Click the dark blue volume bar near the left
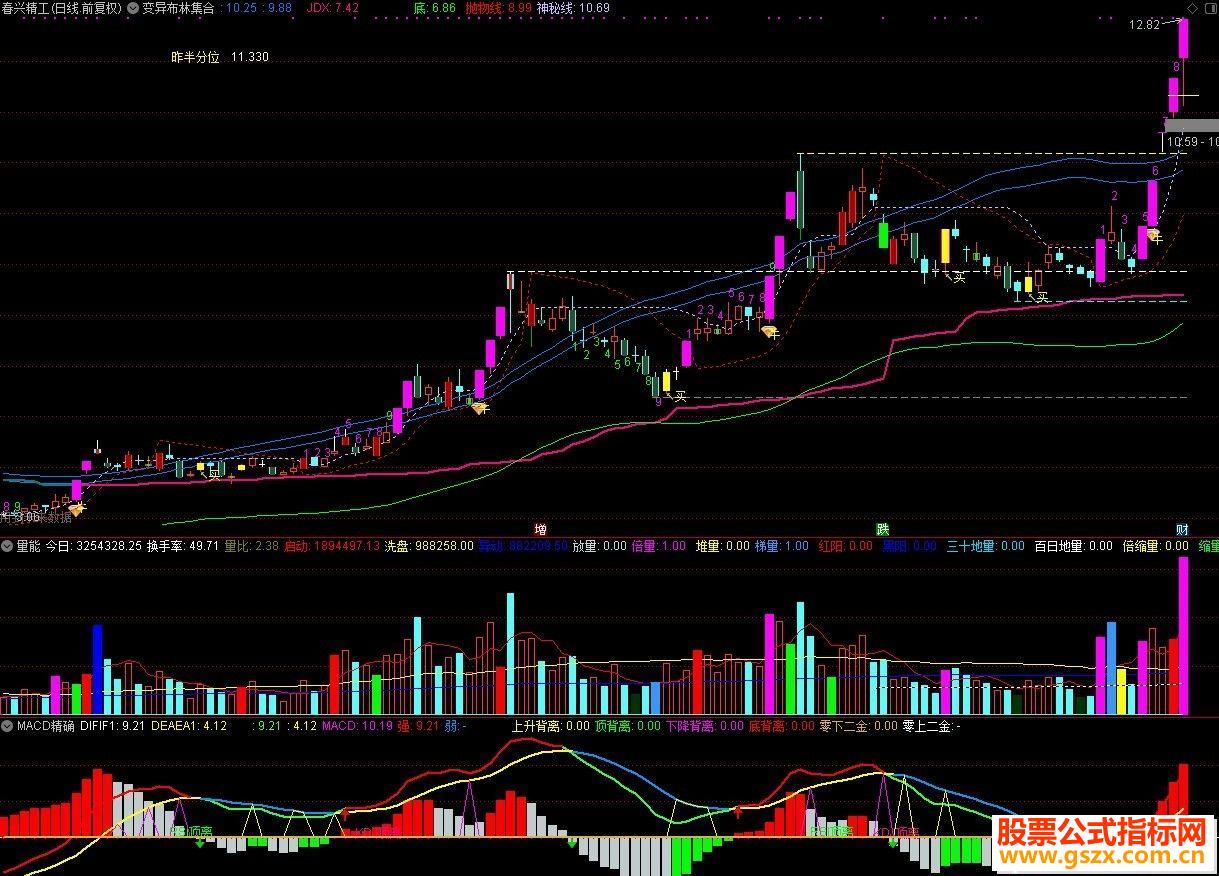 click(98, 669)
